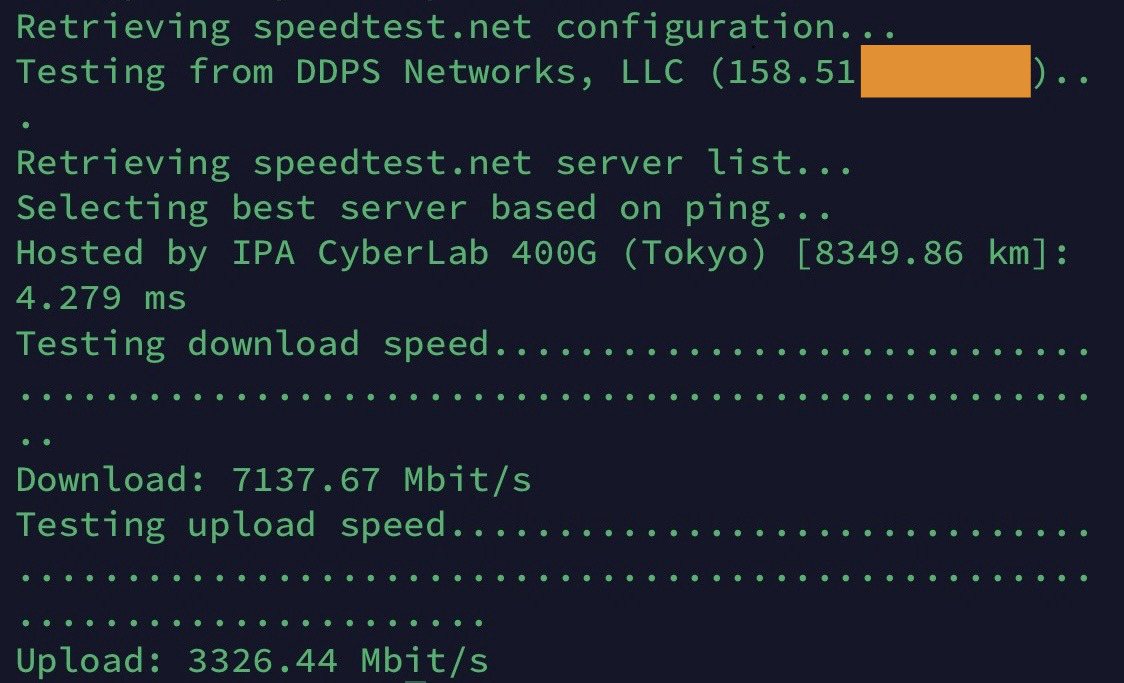Click the "4.279 ms" ping result
1124x683 pixels.
tap(101, 298)
